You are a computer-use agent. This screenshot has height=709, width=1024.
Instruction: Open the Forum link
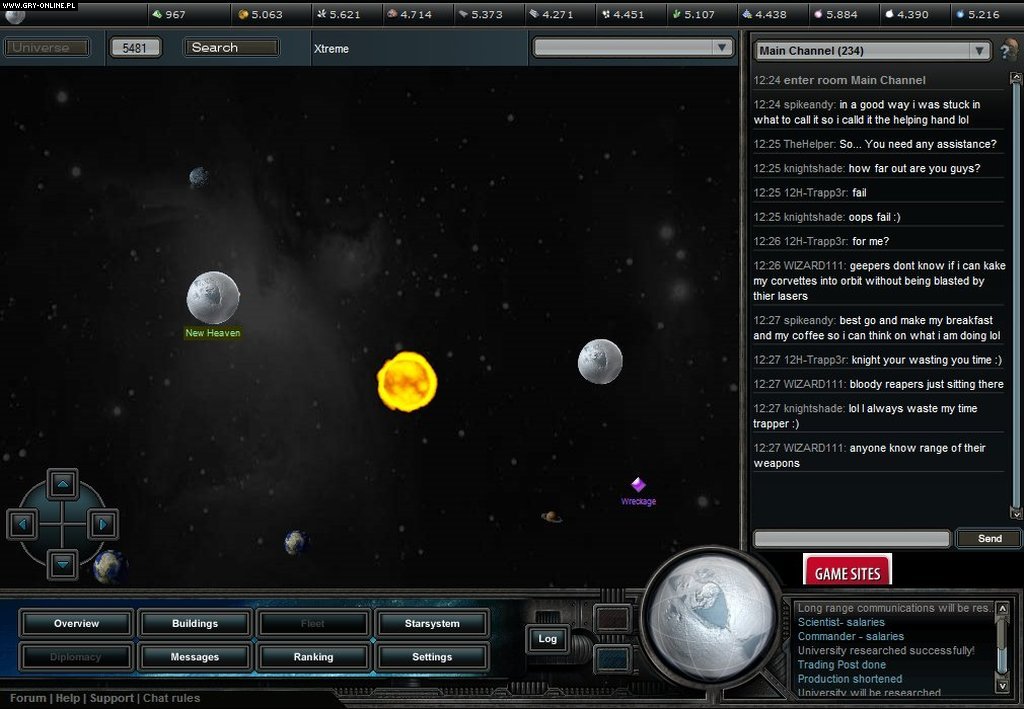point(28,698)
